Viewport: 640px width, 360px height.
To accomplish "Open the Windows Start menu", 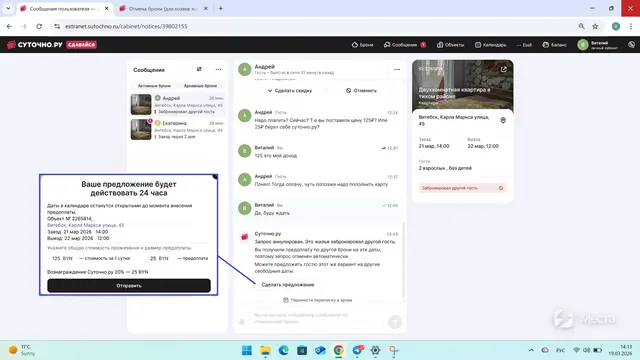I will 247,350.
